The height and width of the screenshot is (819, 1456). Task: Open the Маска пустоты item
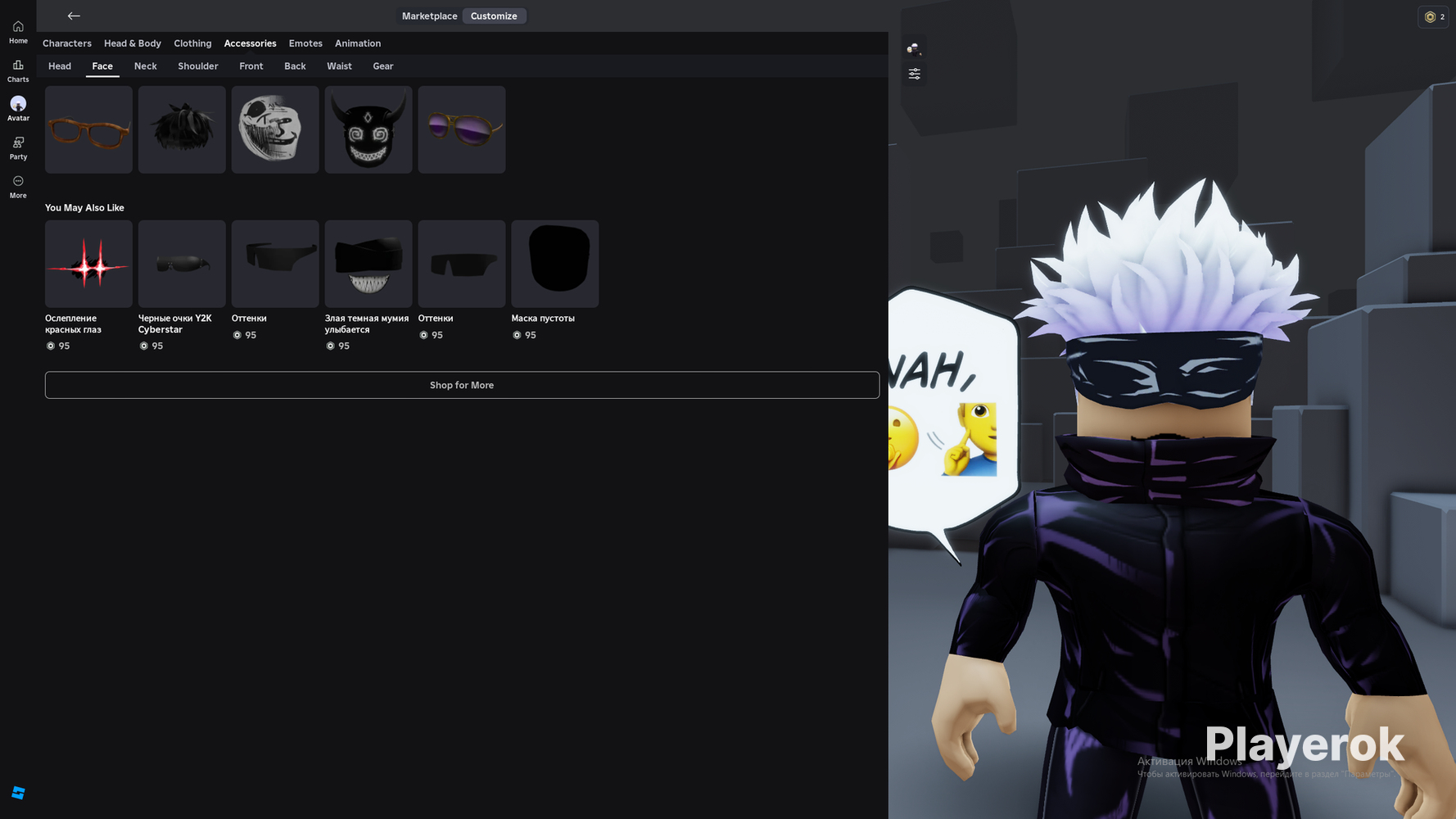pos(555,281)
